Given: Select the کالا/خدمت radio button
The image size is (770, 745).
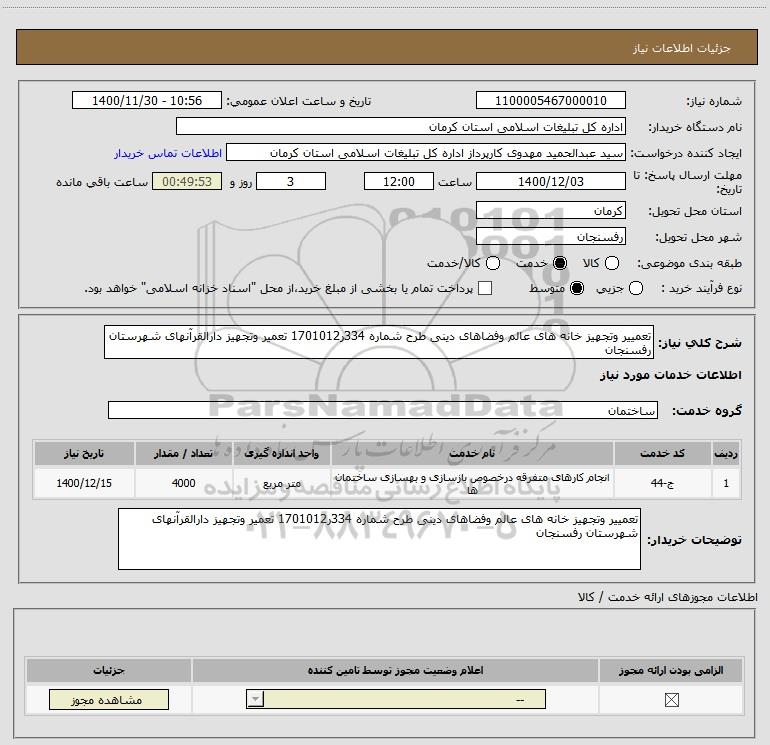Looking at the screenshot, I should click(x=493, y=263).
